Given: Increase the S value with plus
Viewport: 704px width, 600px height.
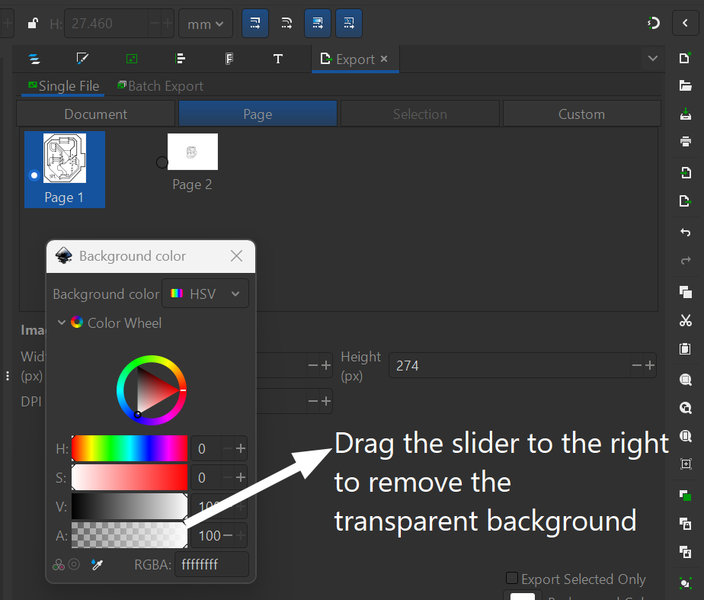Looking at the screenshot, I should pos(241,477).
